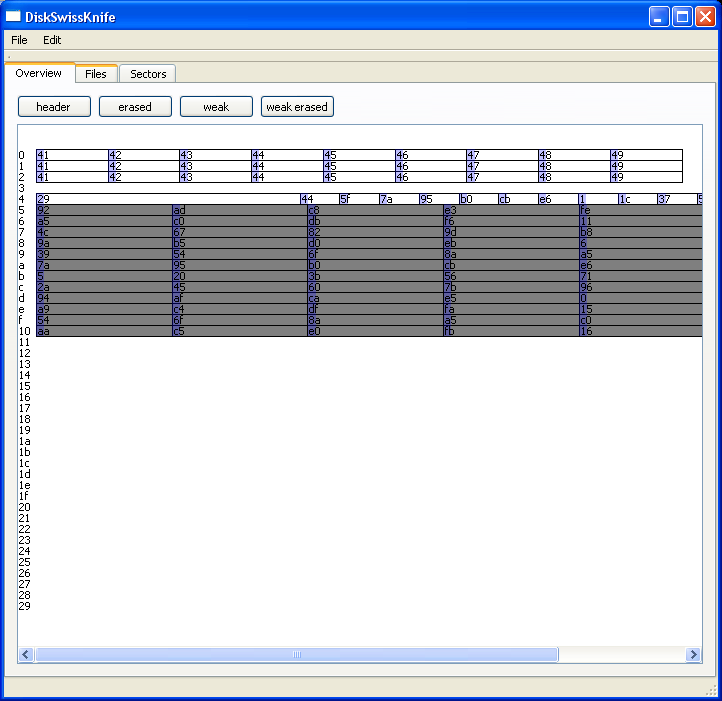Click the DiskSwissKnife title bar icon
The image size is (722, 701).
tap(14, 16)
